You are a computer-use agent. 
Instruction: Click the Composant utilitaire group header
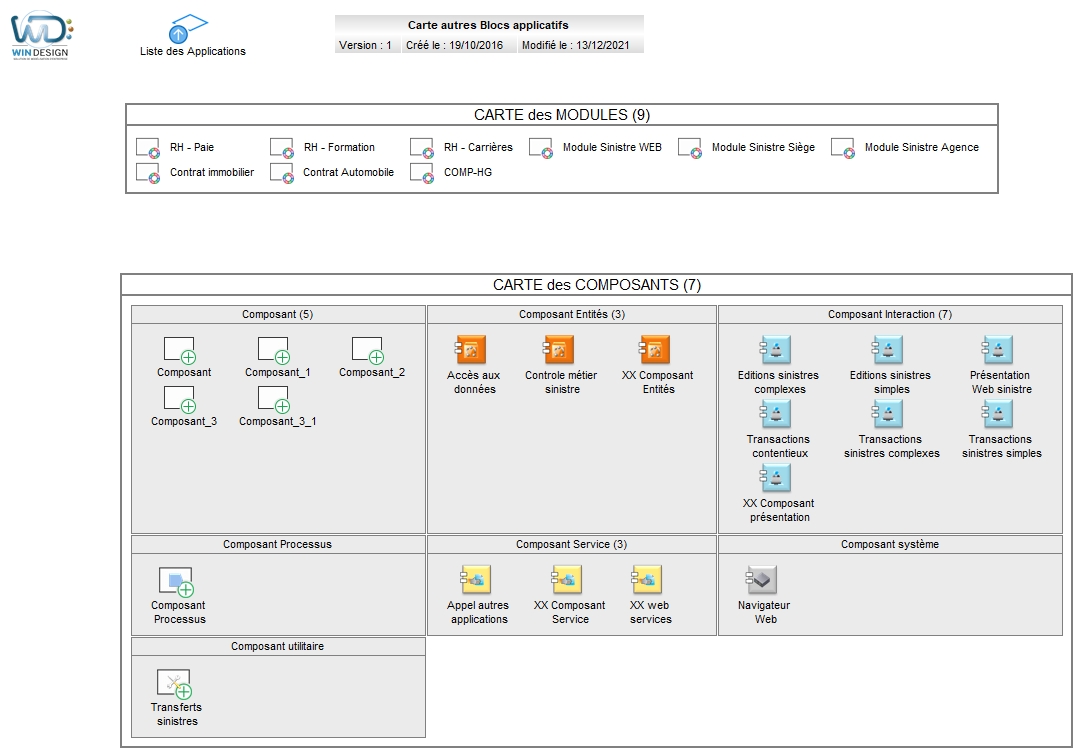278,647
